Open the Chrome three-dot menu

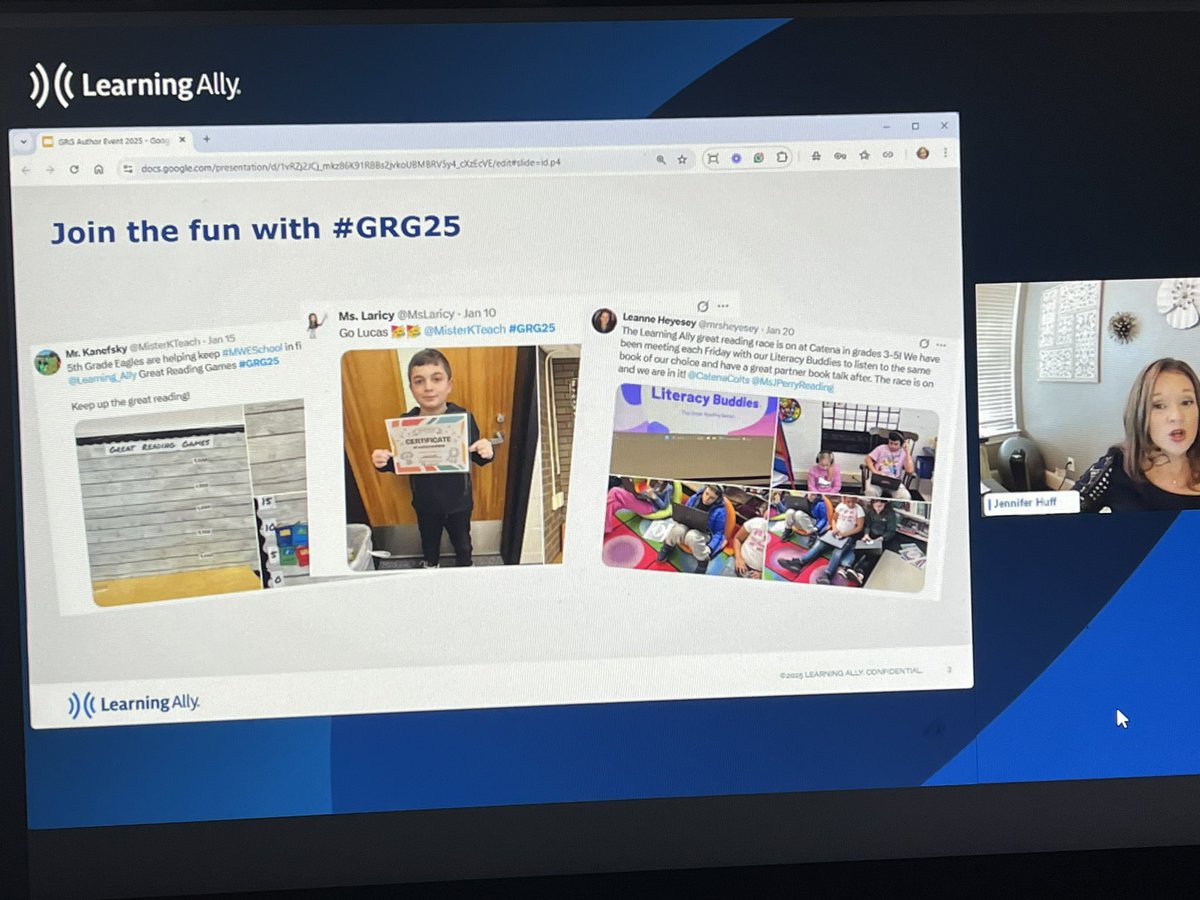[945, 152]
